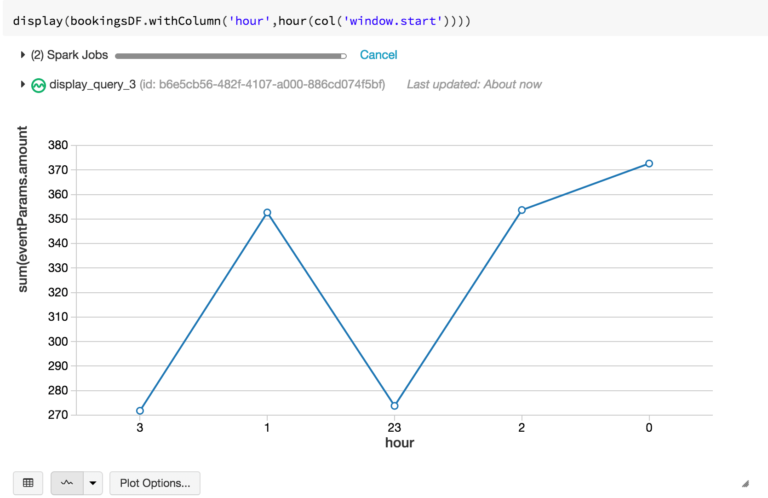This screenshot has height=498, width=768.
Task: Click the 23 x-axis tick label
Action: [x=394, y=427]
